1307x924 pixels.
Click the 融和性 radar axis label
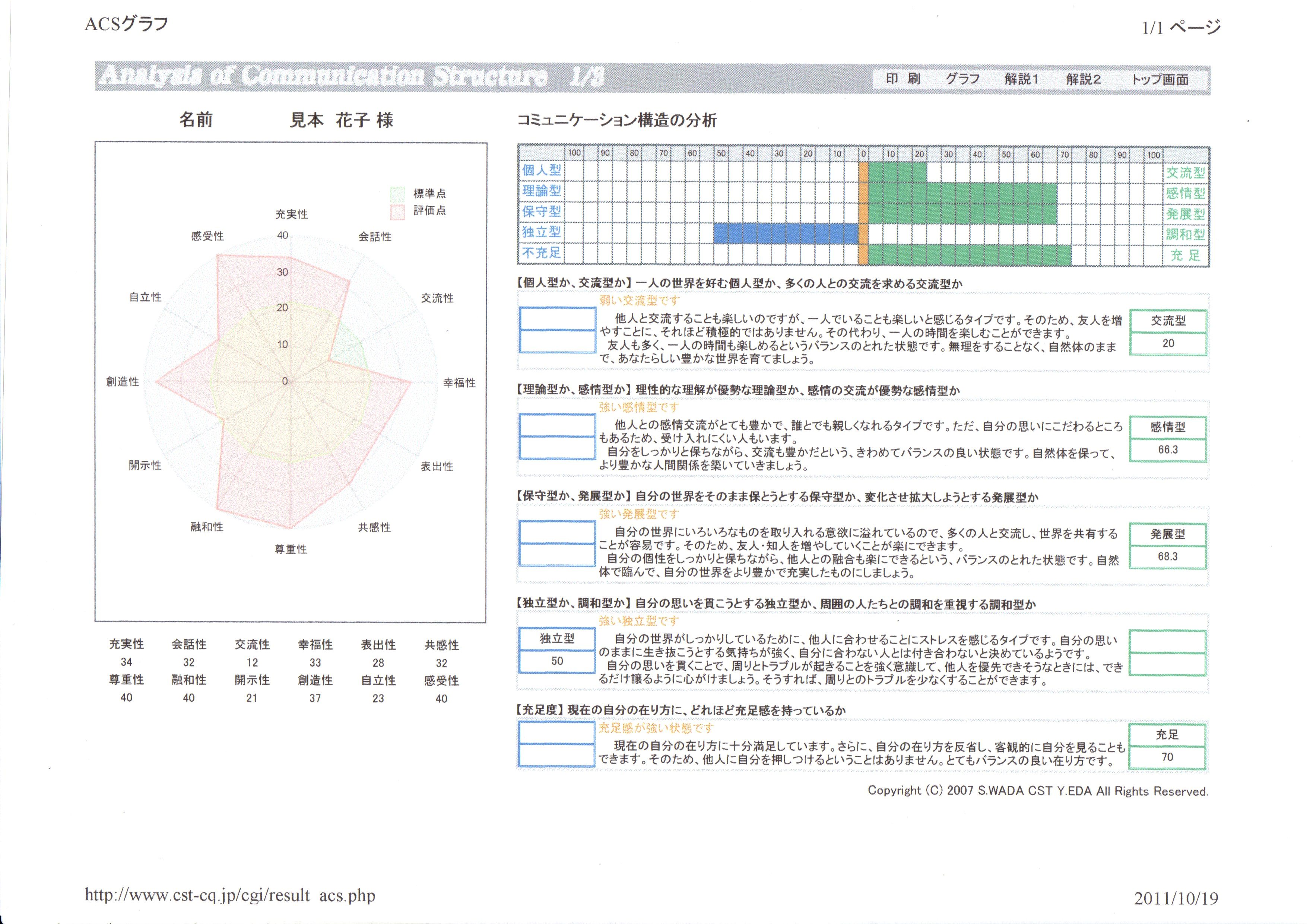pyautogui.click(x=207, y=527)
